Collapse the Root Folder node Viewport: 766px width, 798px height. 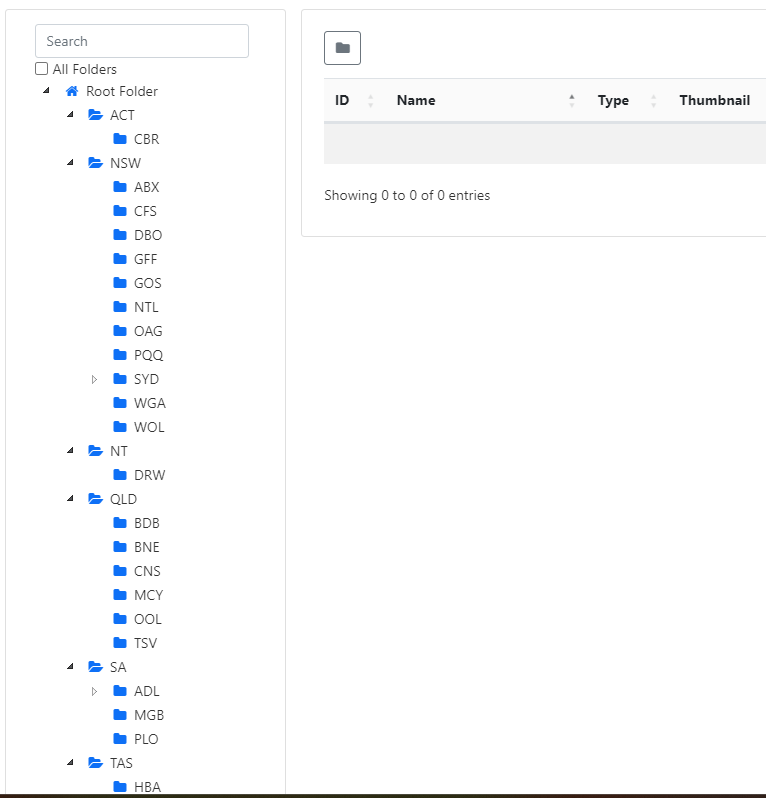(46, 91)
